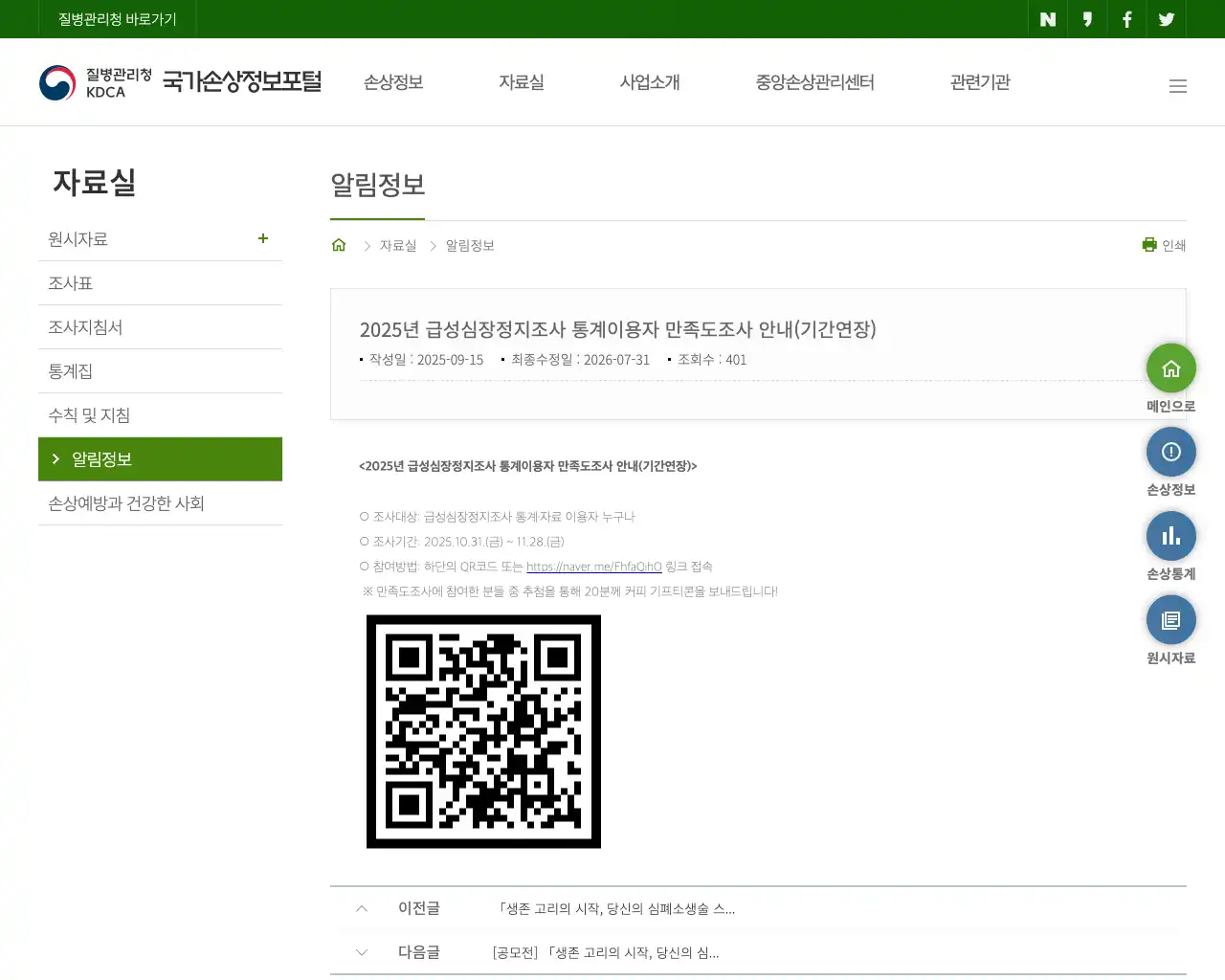Viewport: 1225px width, 980px height.
Task: Click the down chevron beside 다음글
Action: [x=362, y=952]
